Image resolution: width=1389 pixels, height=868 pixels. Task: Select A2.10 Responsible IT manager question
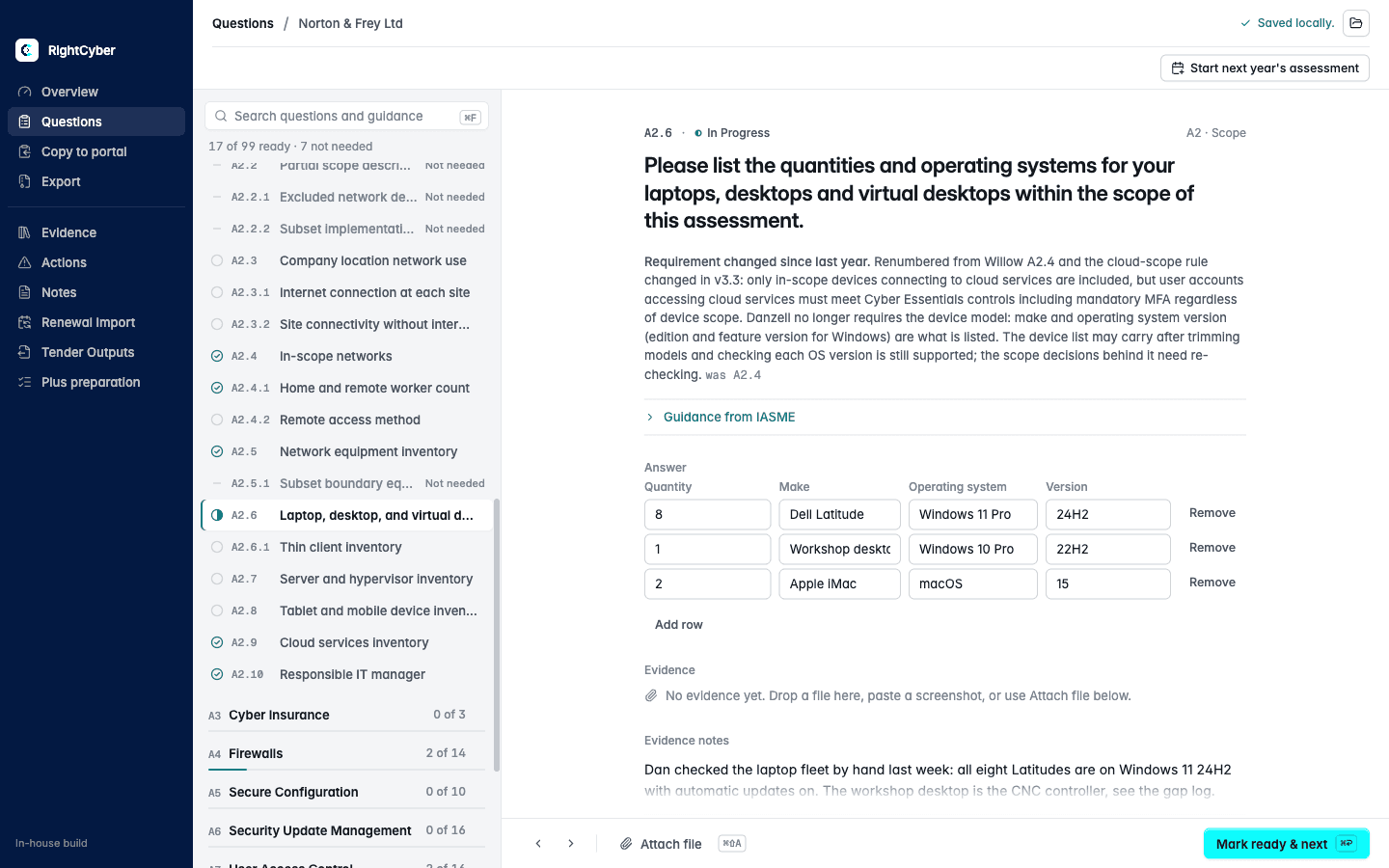click(x=346, y=674)
